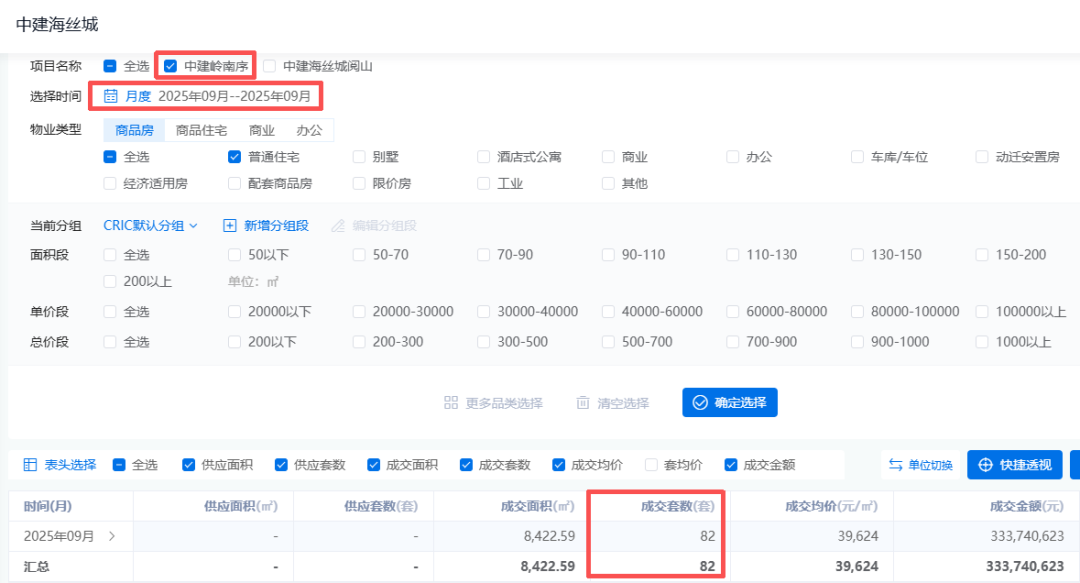Check the 中建海丝城阅山 project checkbox
The image size is (1080, 583).
tap(269, 66)
